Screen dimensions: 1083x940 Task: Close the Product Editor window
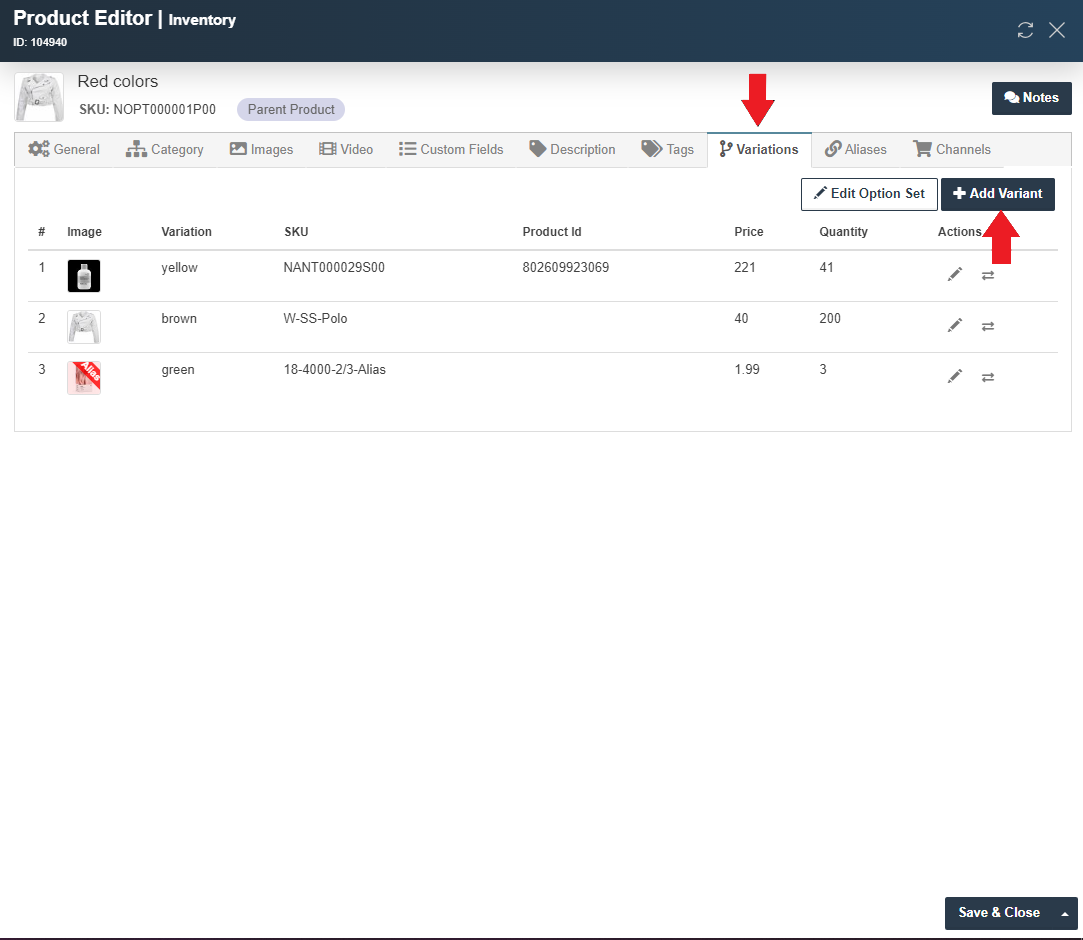point(1057,30)
